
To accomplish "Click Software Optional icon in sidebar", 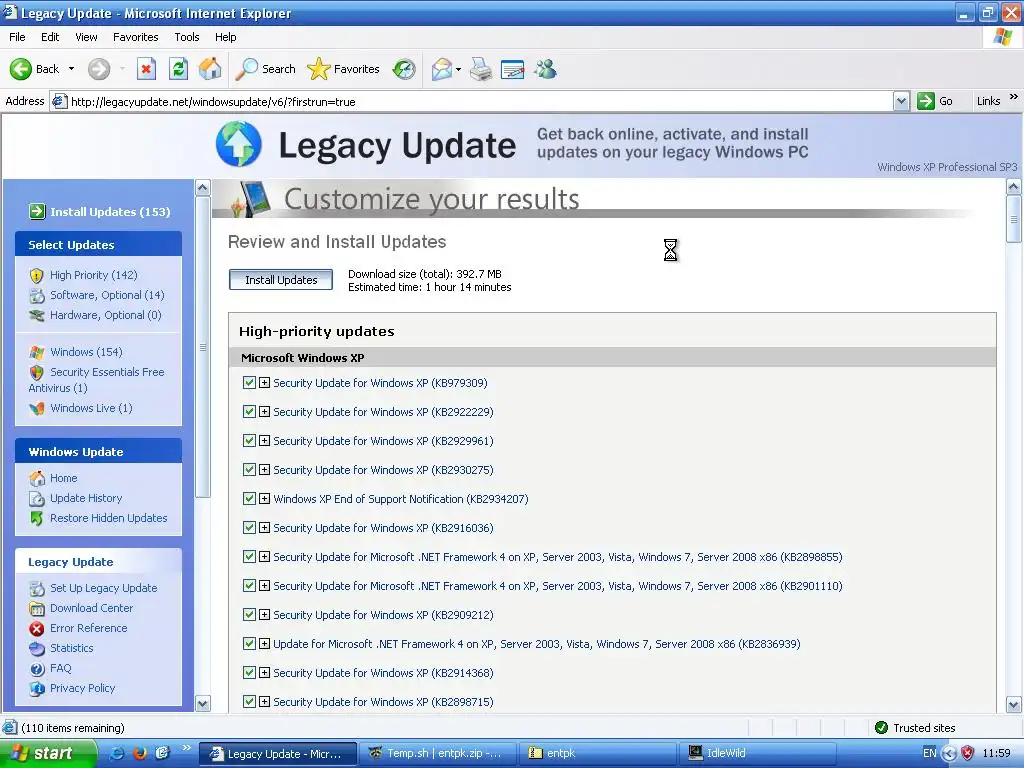I will [37, 295].
